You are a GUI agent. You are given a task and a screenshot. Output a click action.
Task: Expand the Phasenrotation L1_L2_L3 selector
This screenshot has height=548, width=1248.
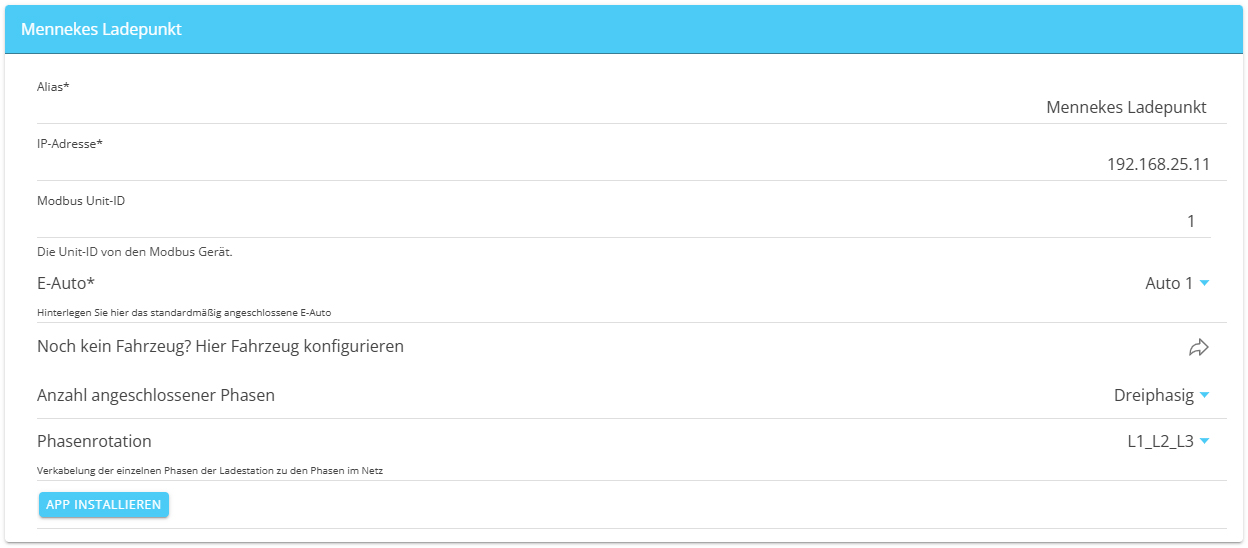(1168, 441)
